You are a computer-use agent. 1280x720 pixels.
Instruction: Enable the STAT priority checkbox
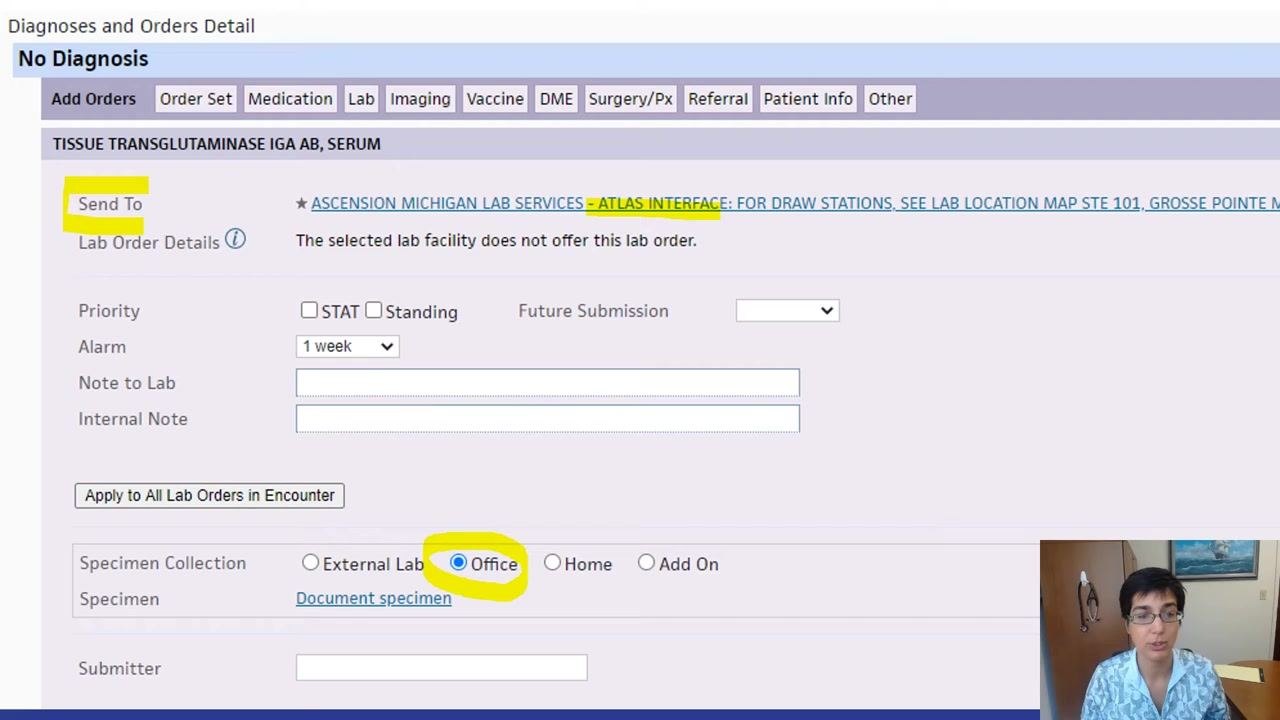(309, 311)
